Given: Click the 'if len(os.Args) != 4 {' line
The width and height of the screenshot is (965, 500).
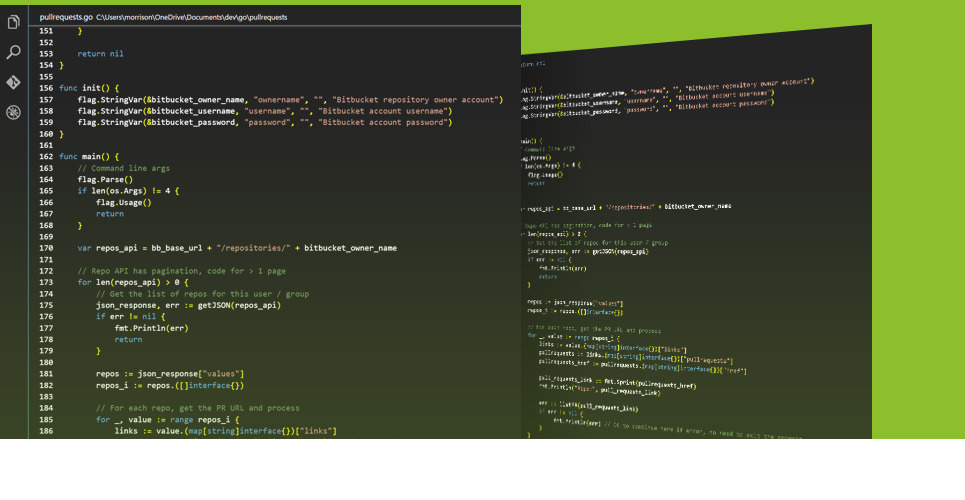Looking at the screenshot, I should tap(129, 191).
